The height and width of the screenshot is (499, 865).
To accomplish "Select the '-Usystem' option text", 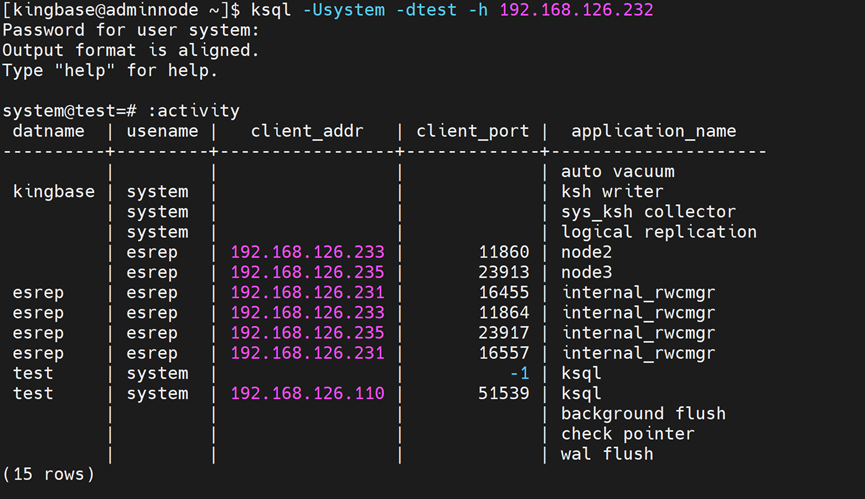I will coord(344,10).
